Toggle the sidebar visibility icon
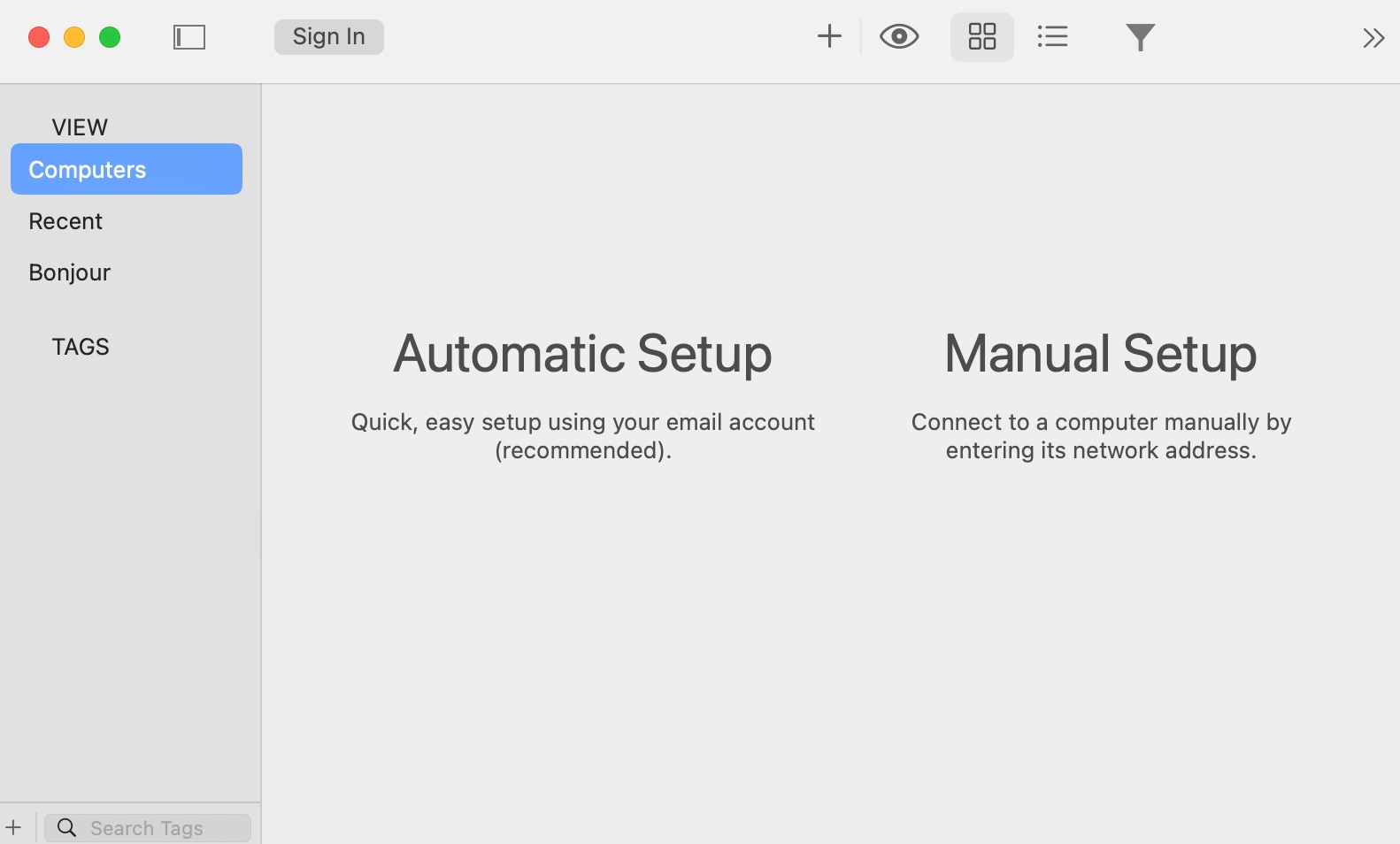 pyautogui.click(x=189, y=37)
